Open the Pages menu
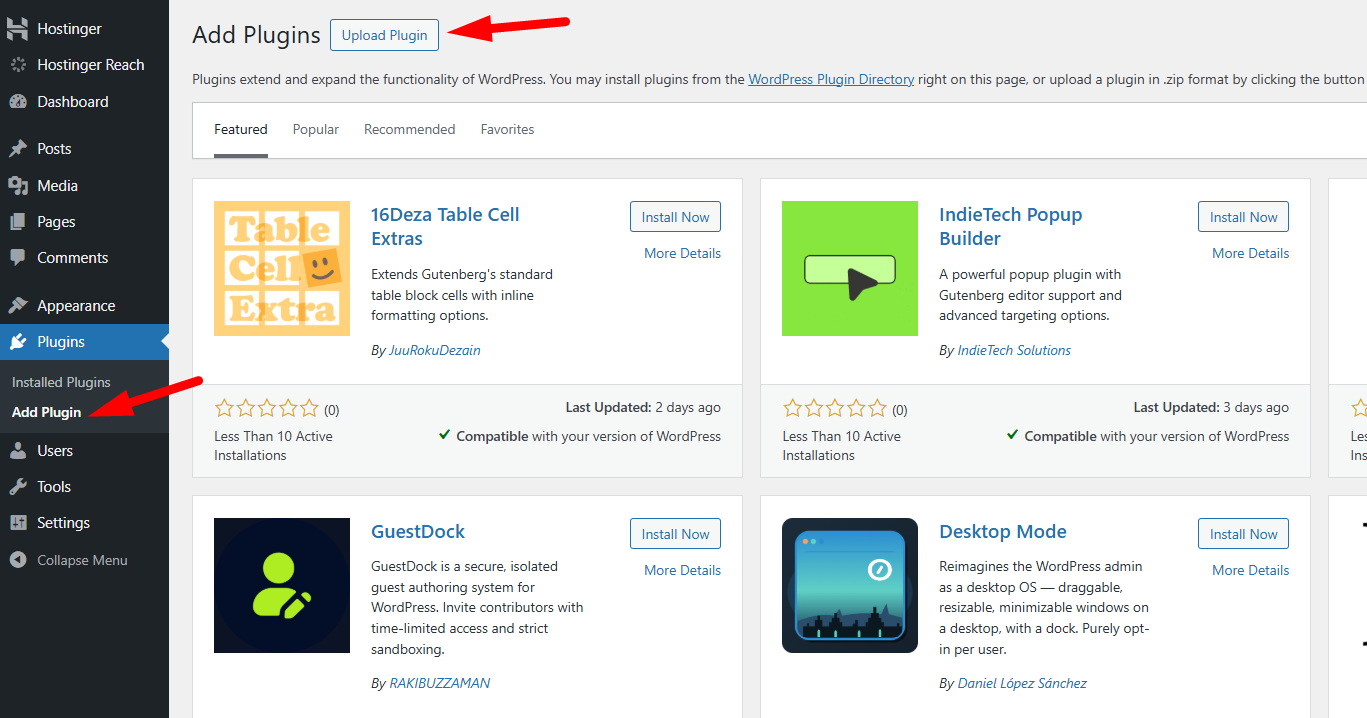Image resolution: width=1367 pixels, height=718 pixels. 84,222
